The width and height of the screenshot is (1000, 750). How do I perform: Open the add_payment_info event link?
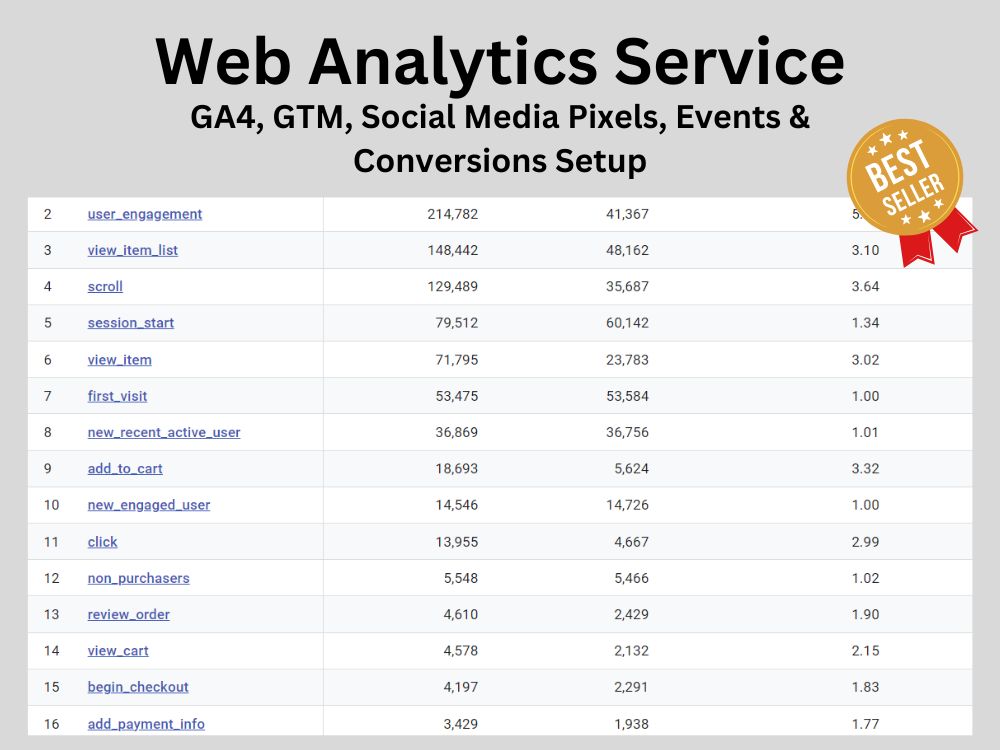click(x=146, y=723)
